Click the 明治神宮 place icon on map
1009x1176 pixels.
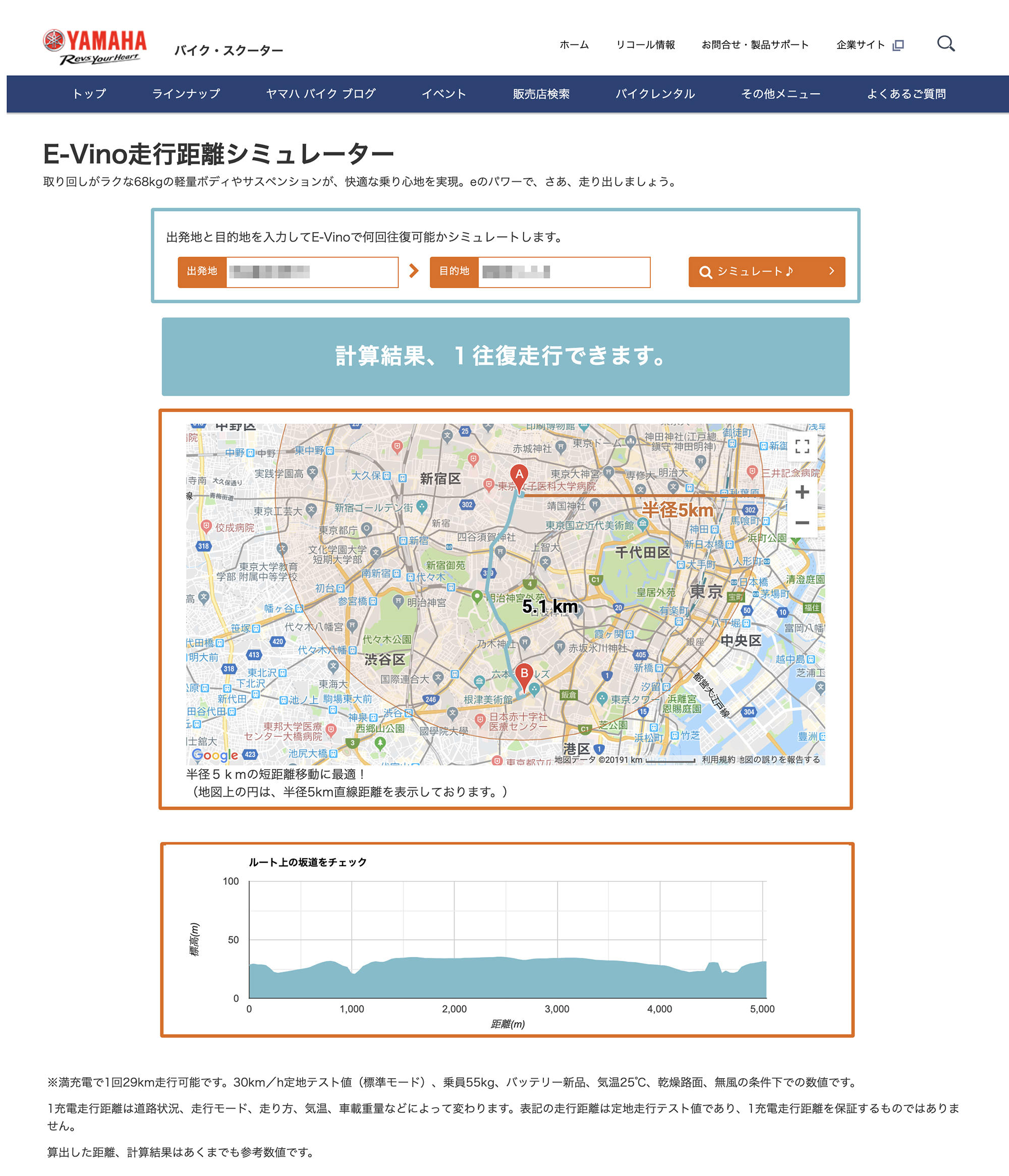[x=398, y=601]
